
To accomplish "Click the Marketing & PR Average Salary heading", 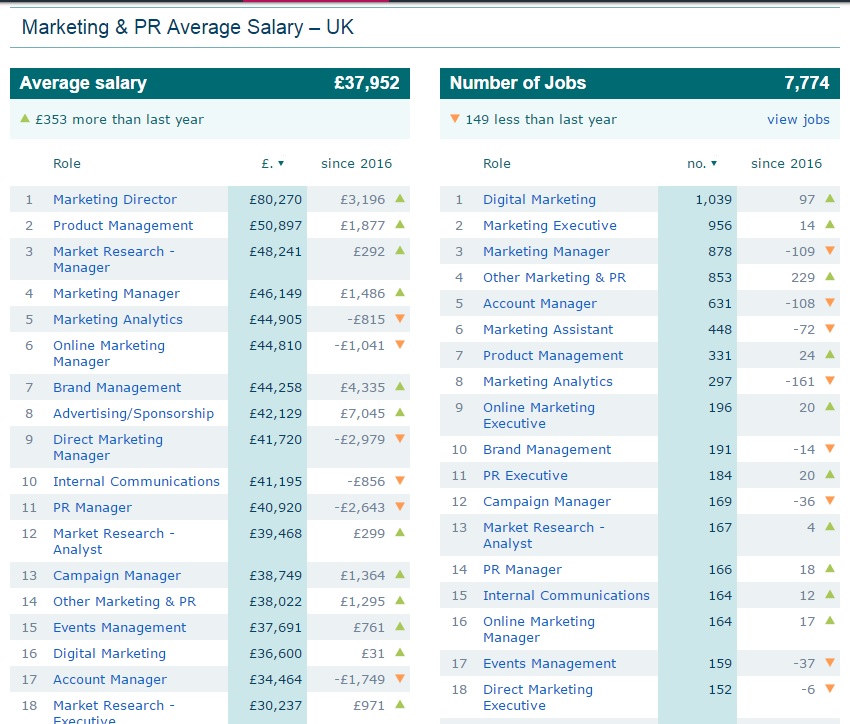I will (188, 27).
